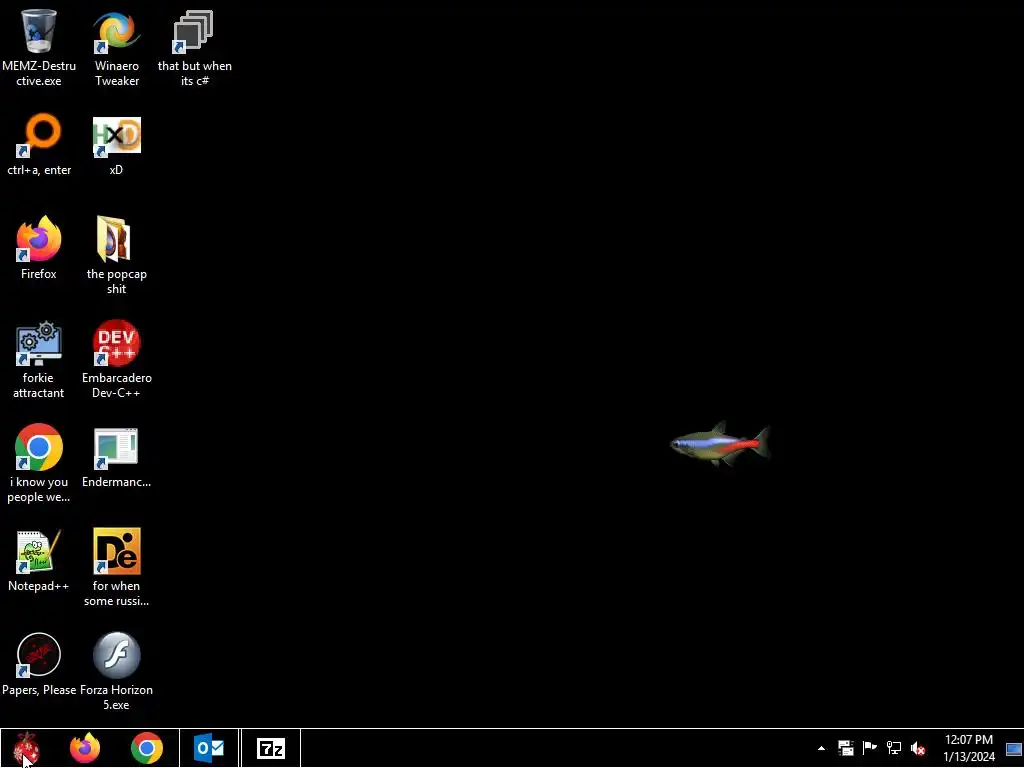Click the muted volume tray icon
Image resolution: width=1024 pixels, height=768 pixels.
coord(918,748)
